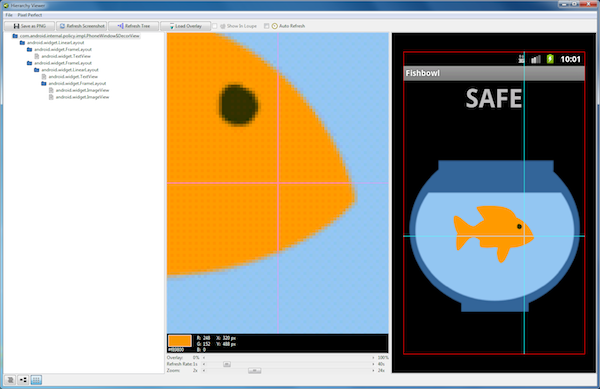Click the Refresh Screenshot button
The width and height of the screenshot is (600, 389).
click(82, 26)
